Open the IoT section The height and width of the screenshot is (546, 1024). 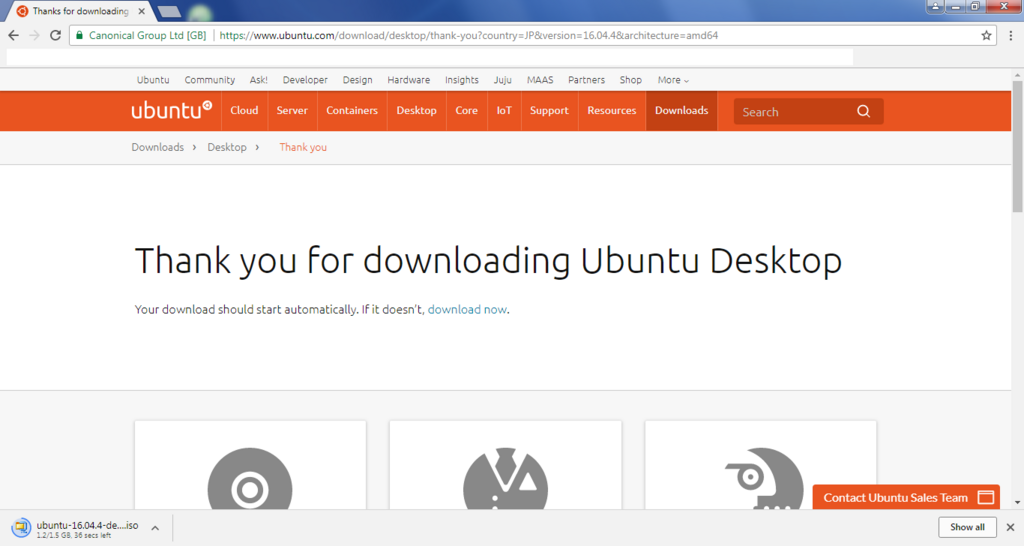click(x=504, y=110)
